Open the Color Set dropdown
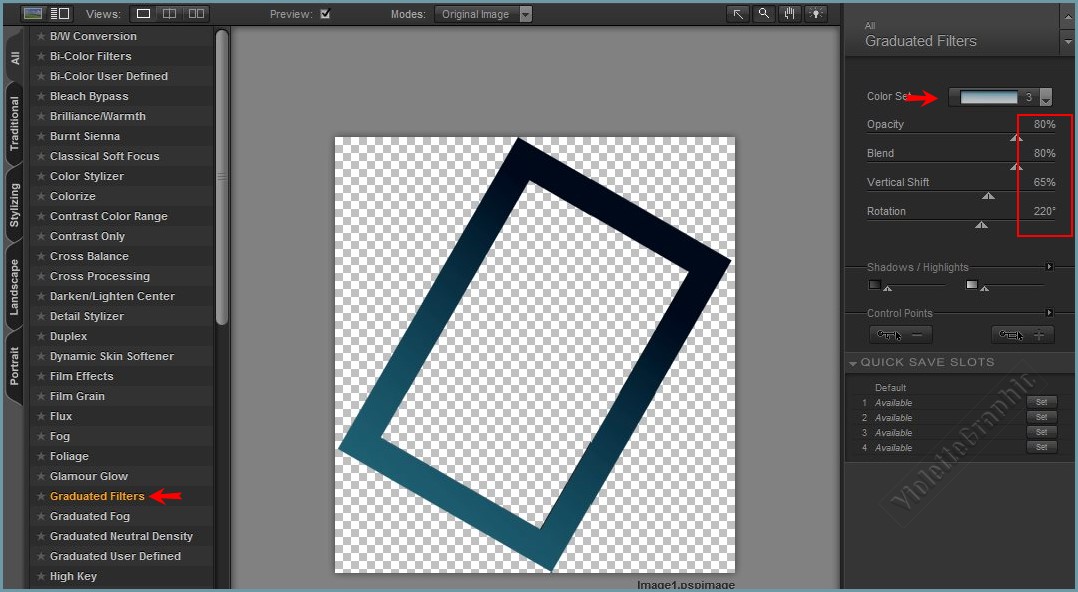This screenshot has height=592, width=1078. (x=1045, y=98)
